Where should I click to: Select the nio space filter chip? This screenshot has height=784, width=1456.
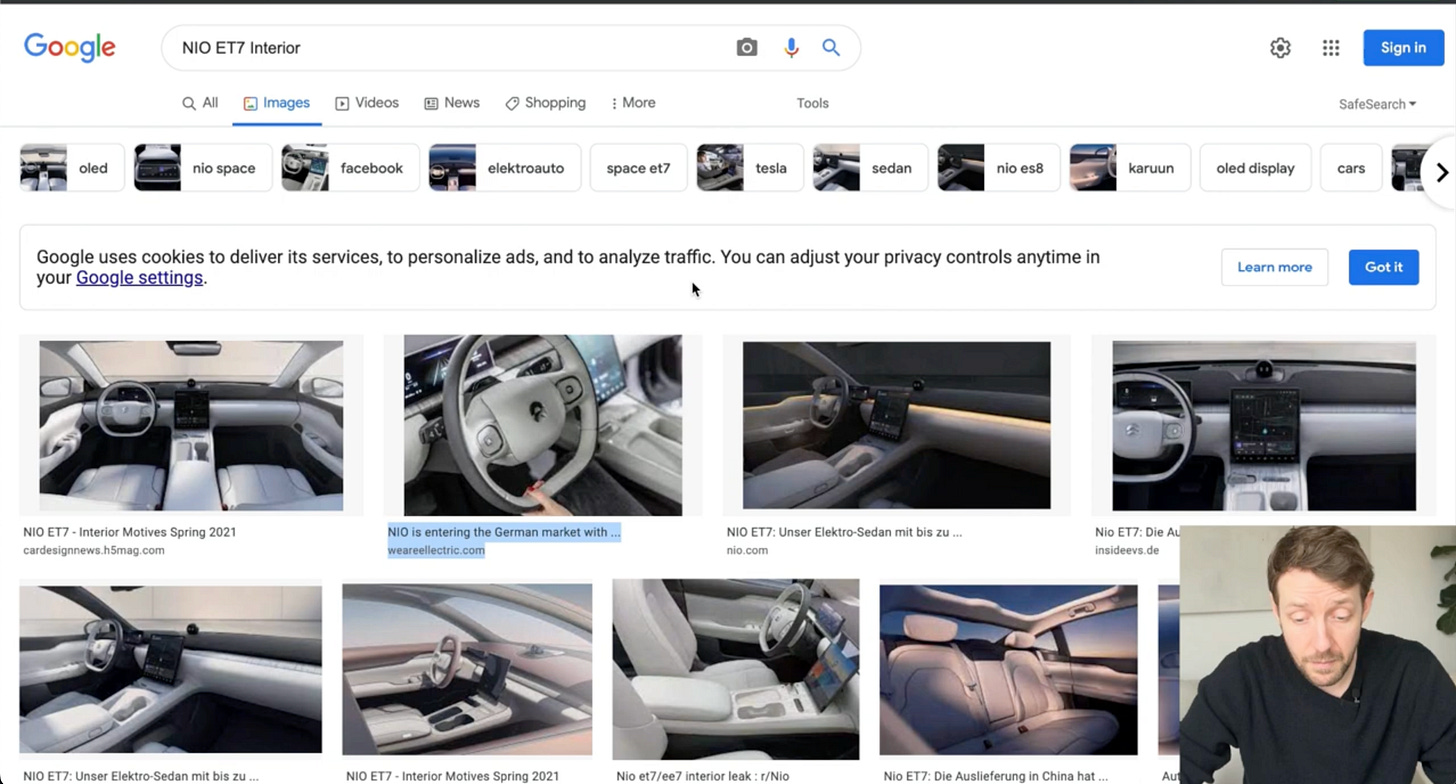(x=203, y=168)
